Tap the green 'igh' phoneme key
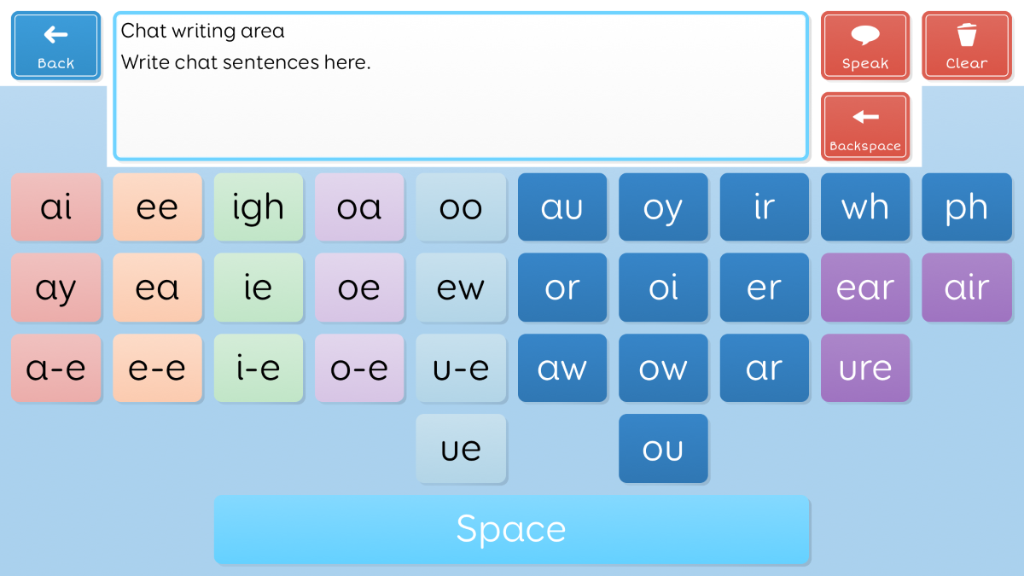This screenshot has width=1024, height=576. [258, 207]
